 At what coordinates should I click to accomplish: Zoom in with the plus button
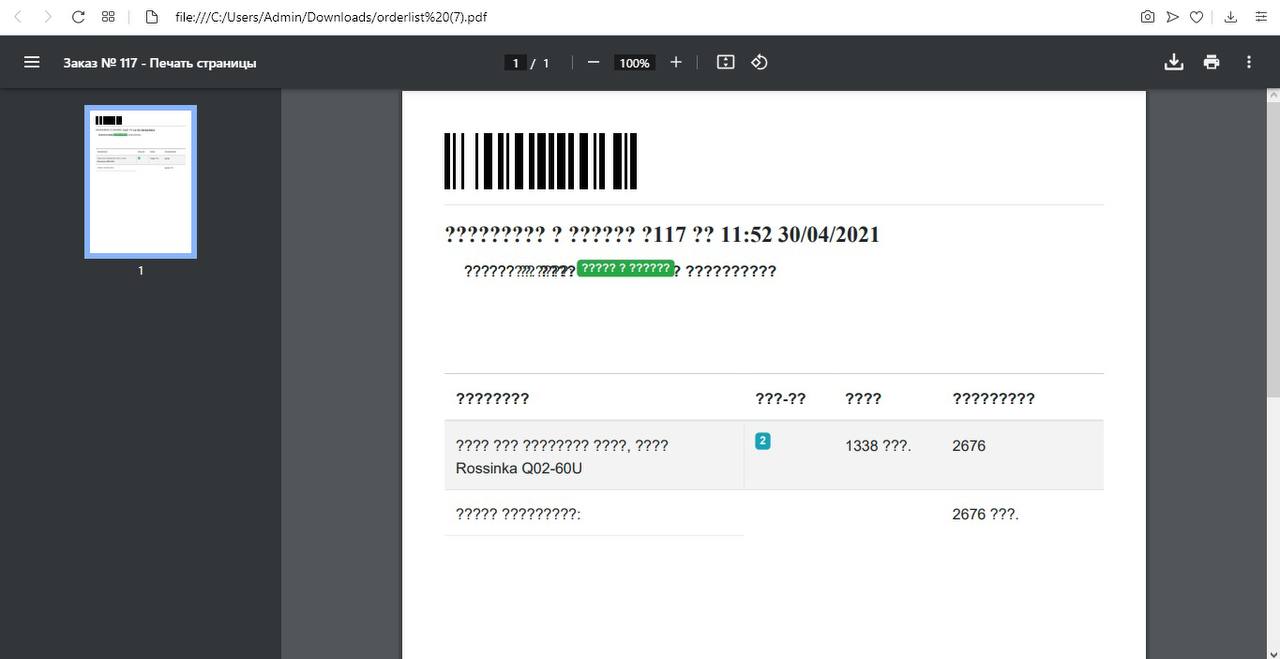(676, 62)
